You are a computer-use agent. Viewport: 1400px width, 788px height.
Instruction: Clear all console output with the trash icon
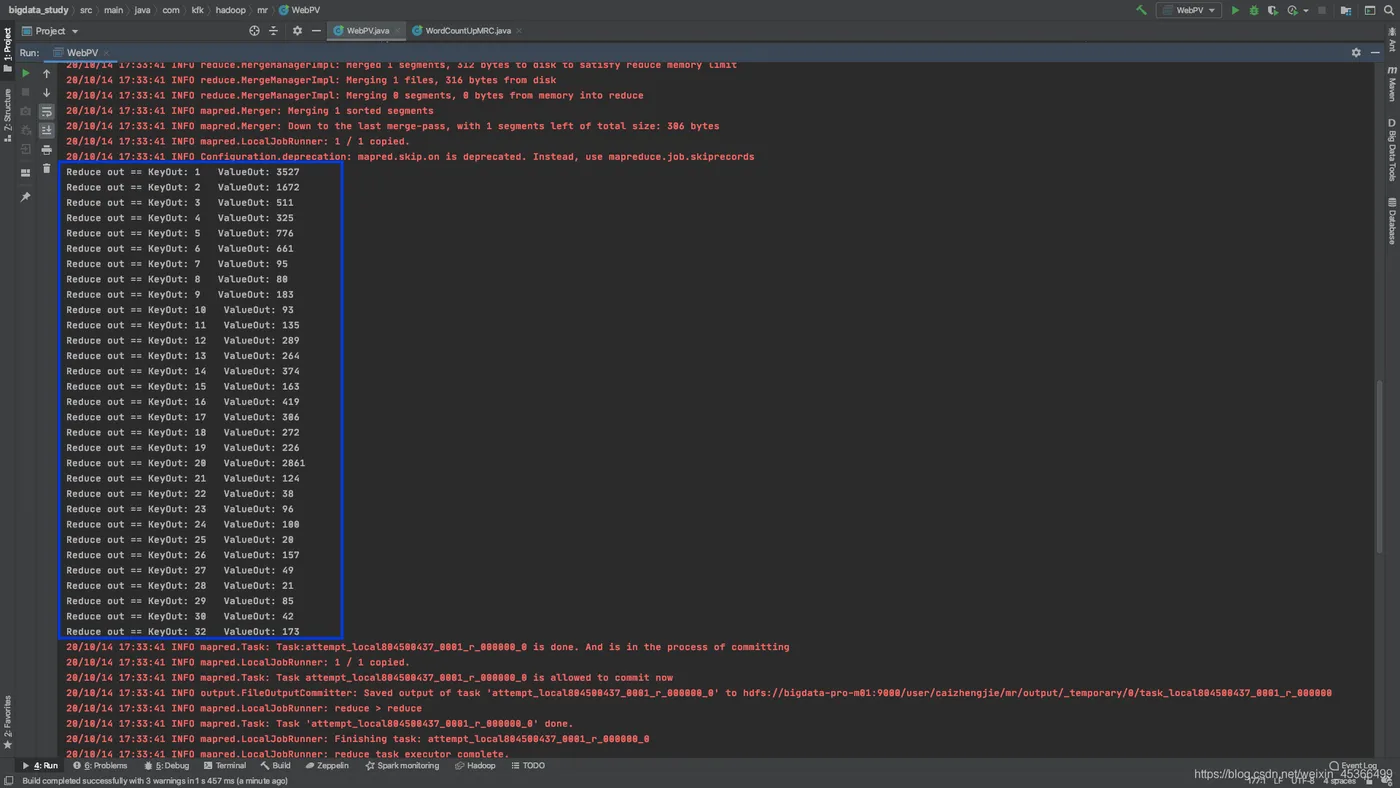[x=46, y=169]
